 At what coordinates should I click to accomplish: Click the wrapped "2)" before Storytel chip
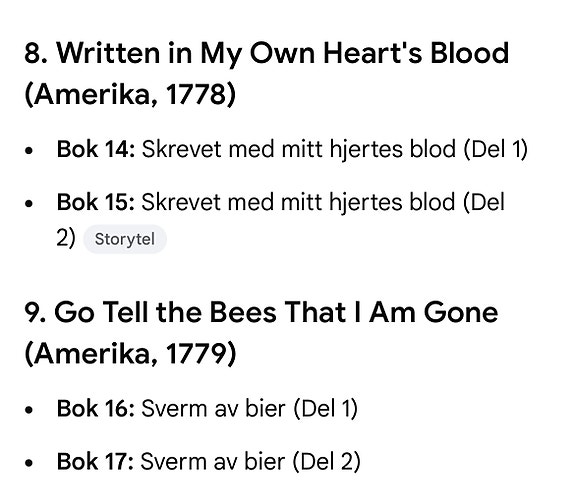(66, 238)
